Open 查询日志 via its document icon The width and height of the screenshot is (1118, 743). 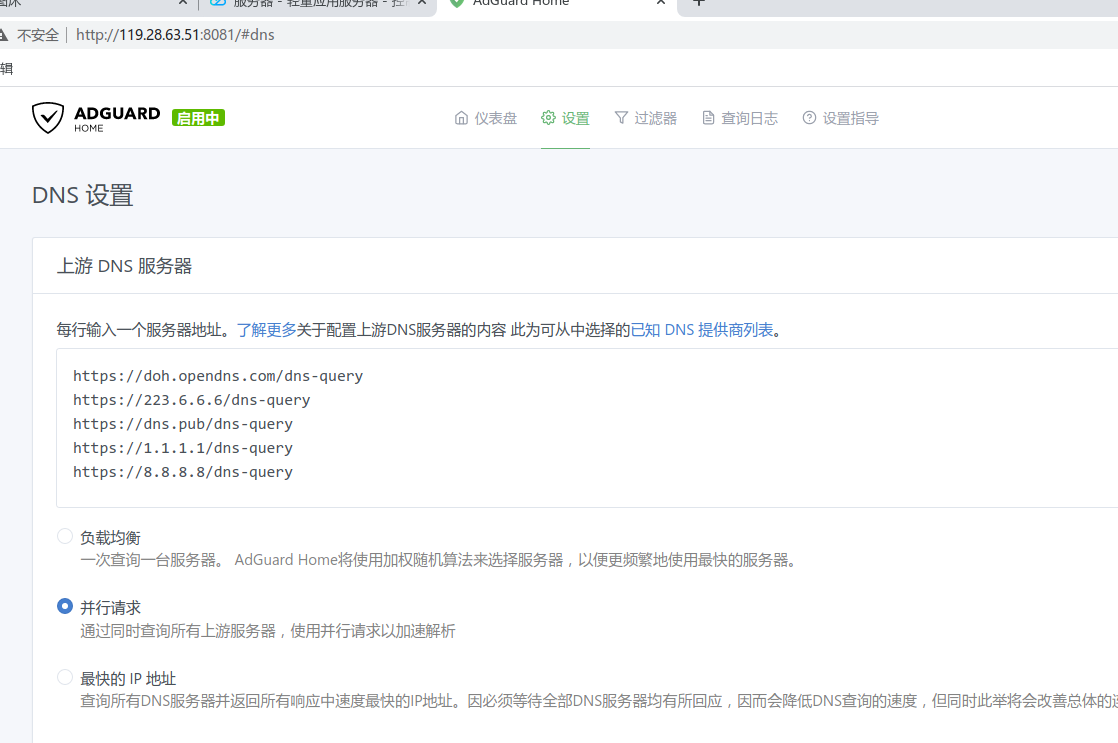pos(708,118)
